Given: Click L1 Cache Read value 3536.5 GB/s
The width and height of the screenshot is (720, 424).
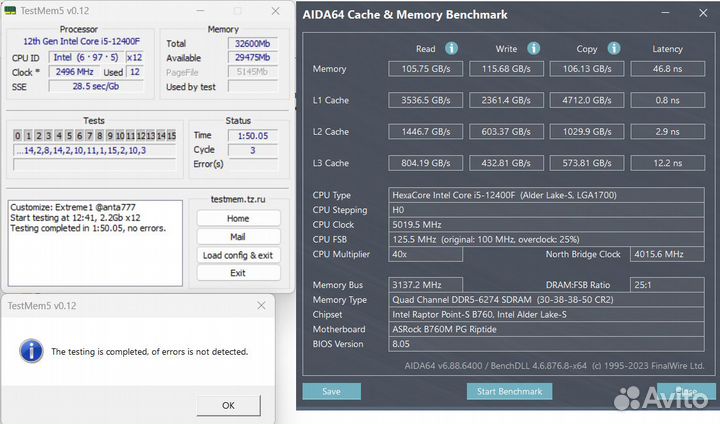Looking at the screenshot, I should click(426, 100).
